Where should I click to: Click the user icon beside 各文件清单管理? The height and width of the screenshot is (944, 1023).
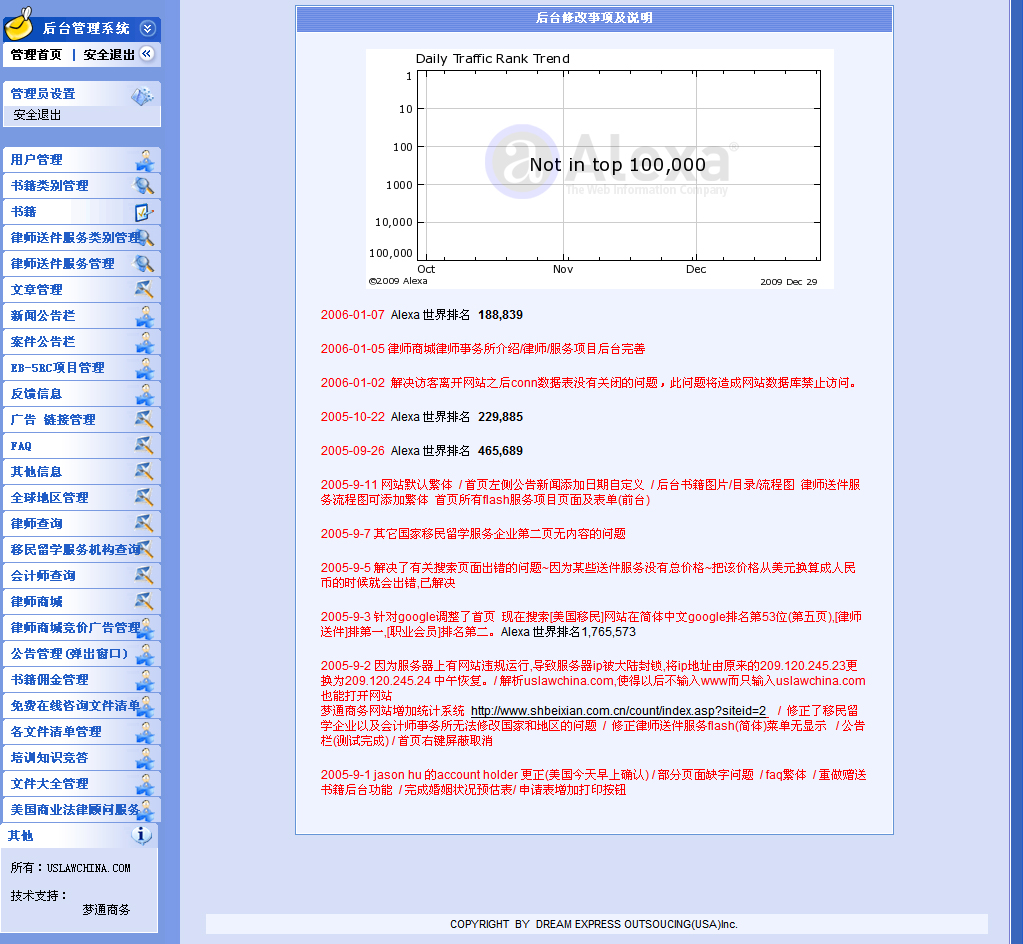[145, 733]
